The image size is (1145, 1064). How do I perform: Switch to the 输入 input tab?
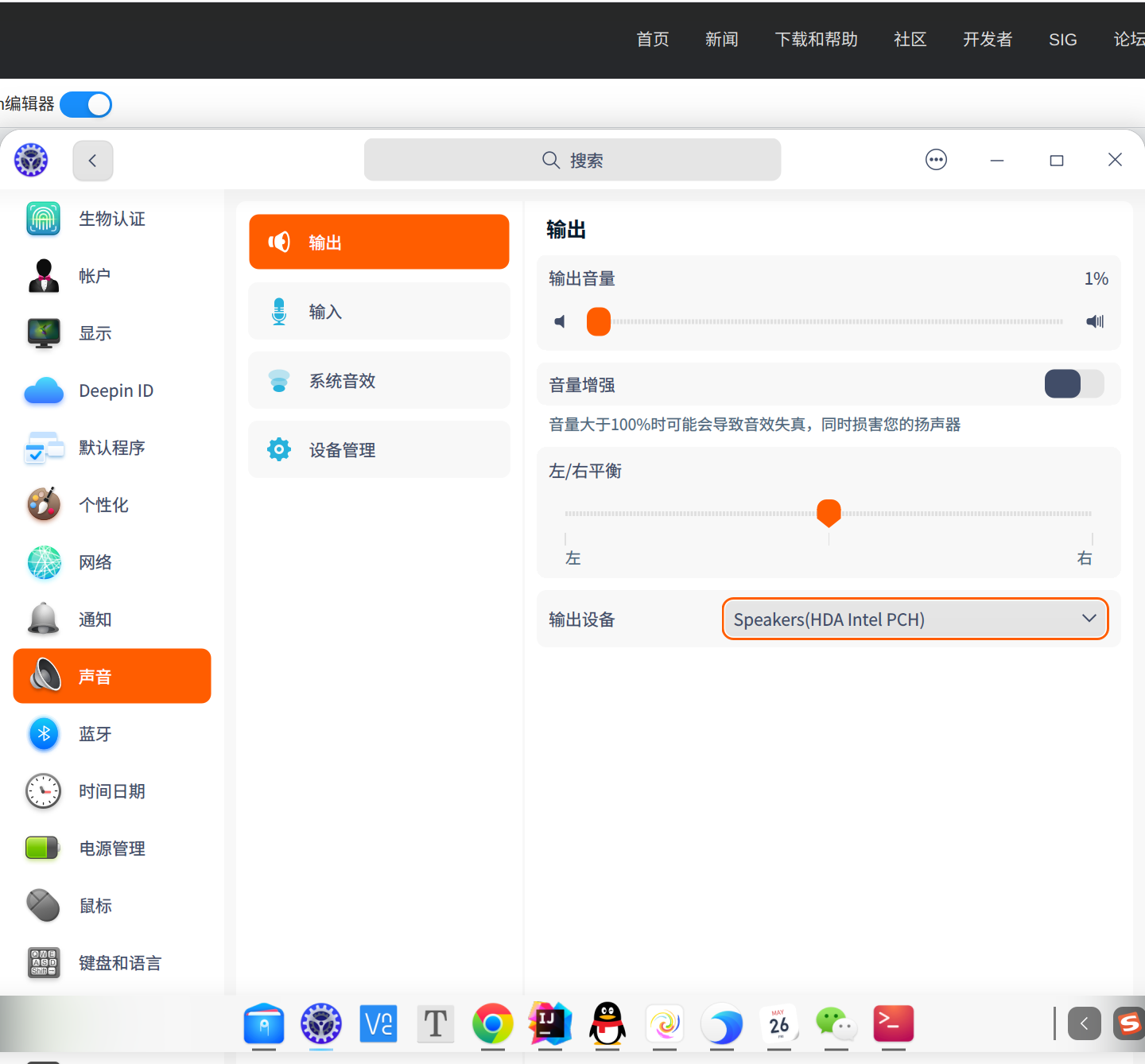(379, 311)
